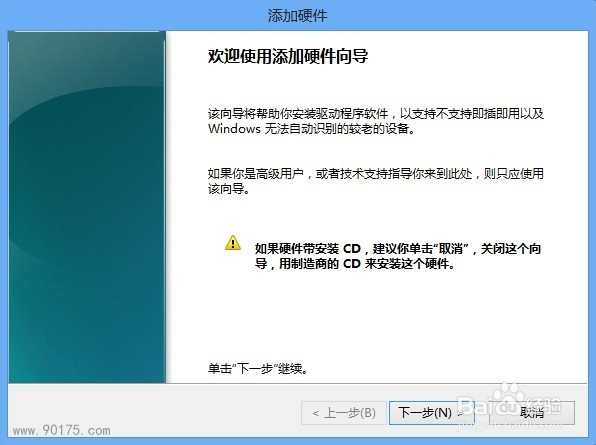Click the heading 欢迎使用添加硬件向导
This screenshot has width=596, height=445.
pos(288,57)
